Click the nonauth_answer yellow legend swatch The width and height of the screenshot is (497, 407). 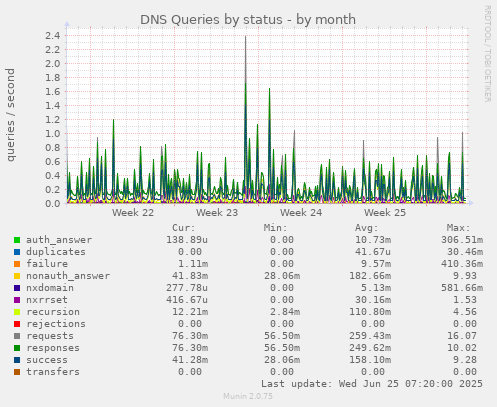[17, 276]
